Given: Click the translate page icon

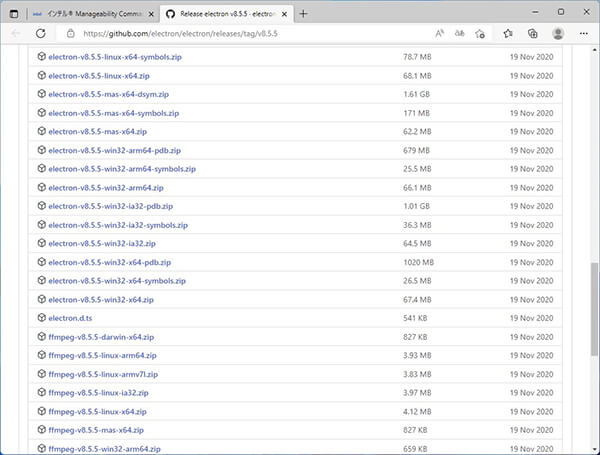Looking at the screenshot, I should [x=460, y=34].
